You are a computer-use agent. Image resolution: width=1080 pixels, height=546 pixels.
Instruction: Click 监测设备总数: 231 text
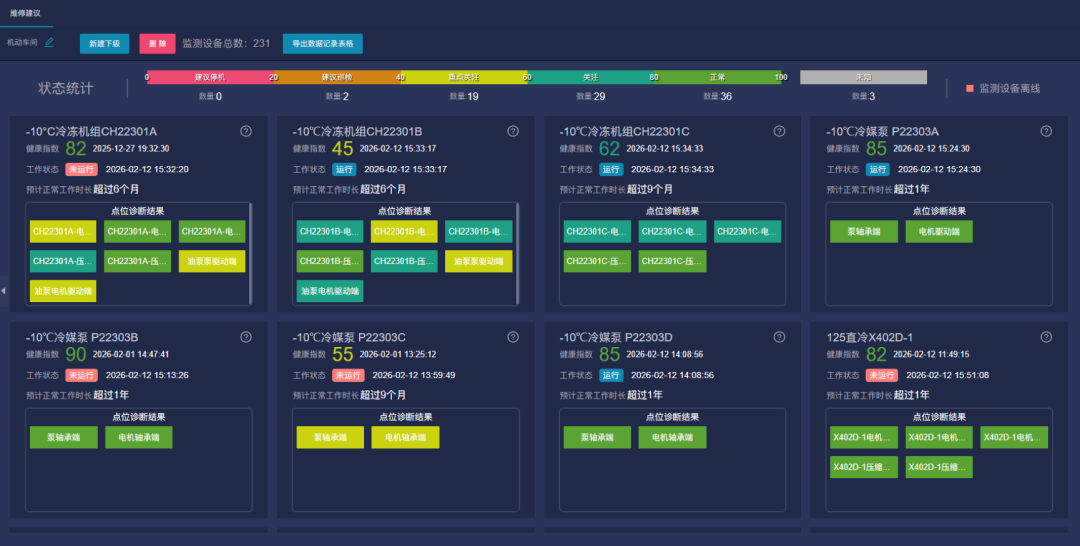click(226, 43)
